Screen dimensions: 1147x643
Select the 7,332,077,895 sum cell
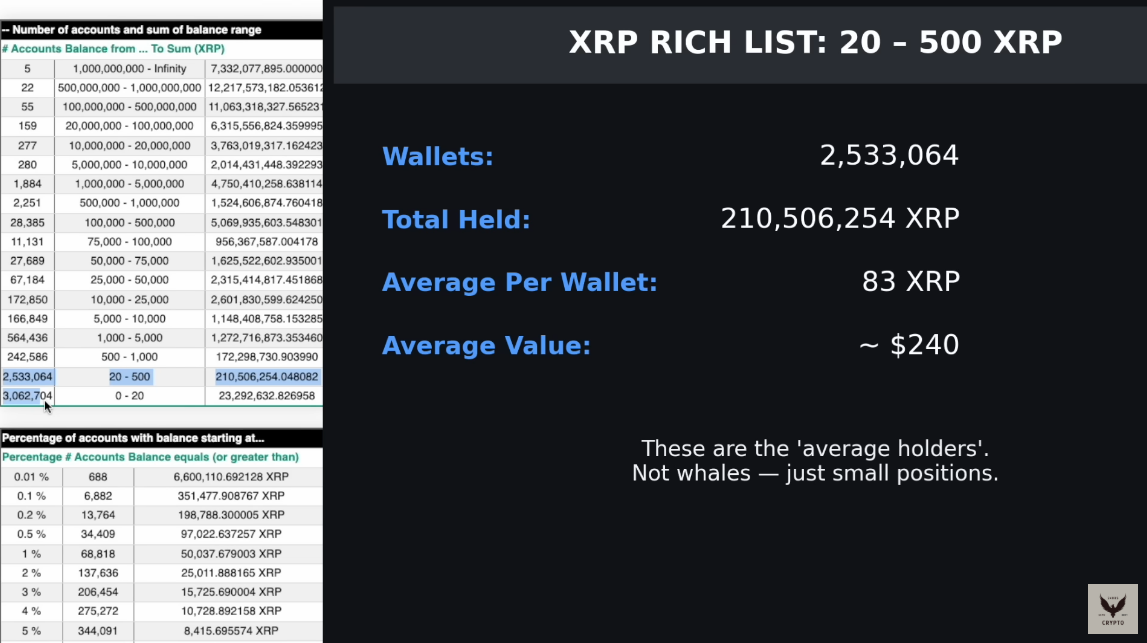(265, 69)
